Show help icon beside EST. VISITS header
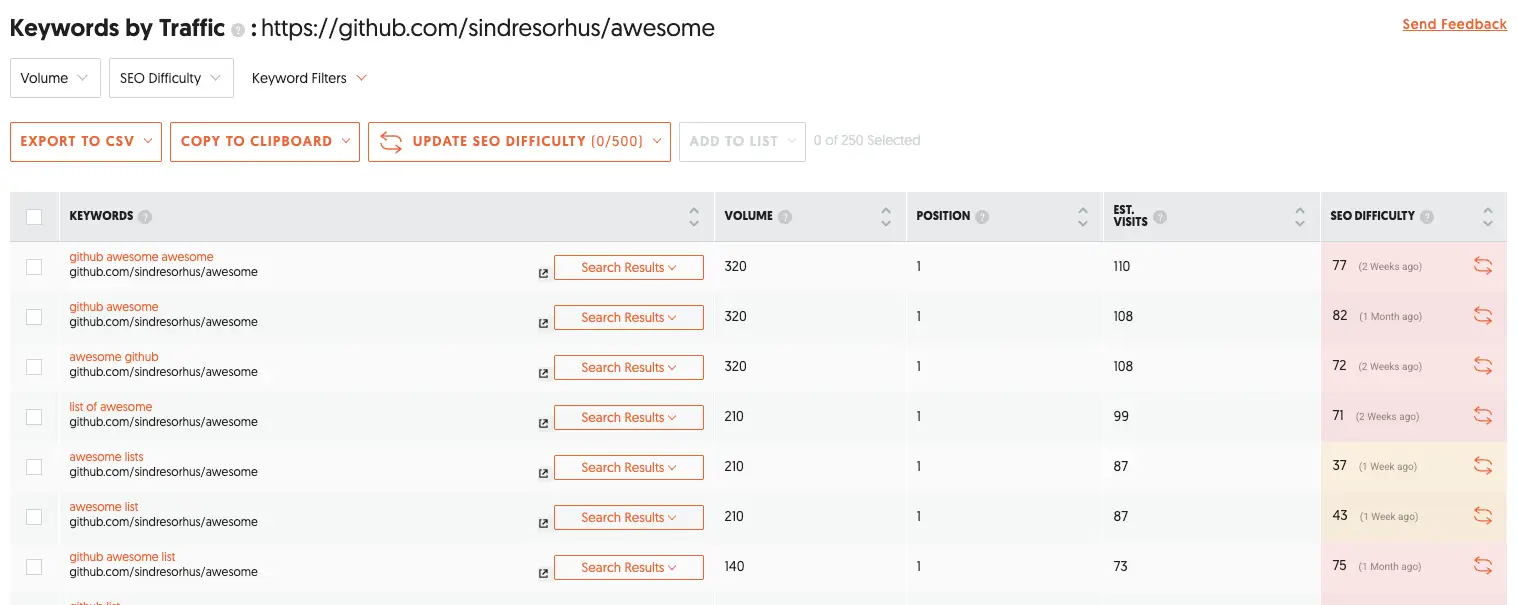 click(1160, 217)
